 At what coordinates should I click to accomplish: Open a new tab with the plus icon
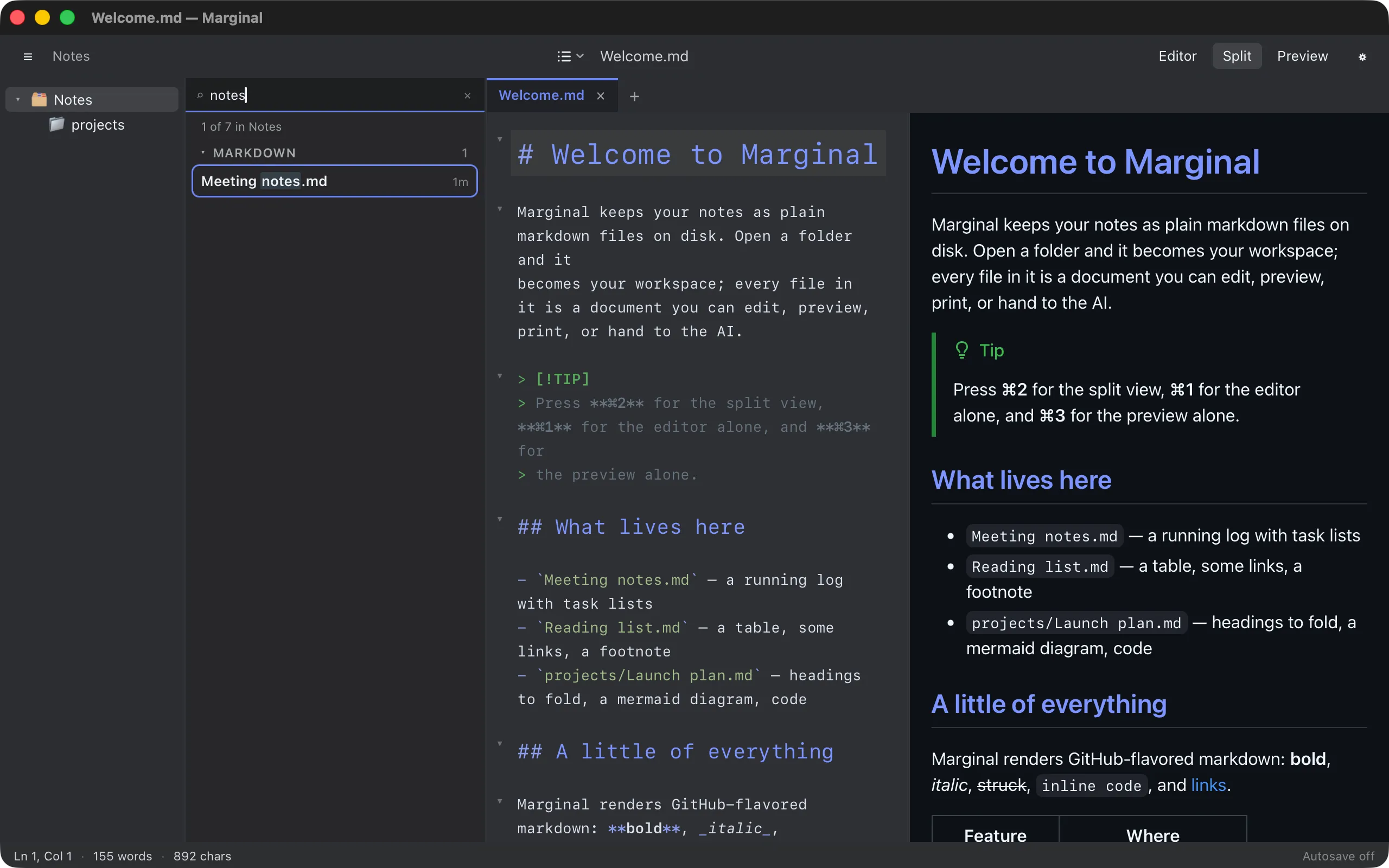(x=634, y=97)
